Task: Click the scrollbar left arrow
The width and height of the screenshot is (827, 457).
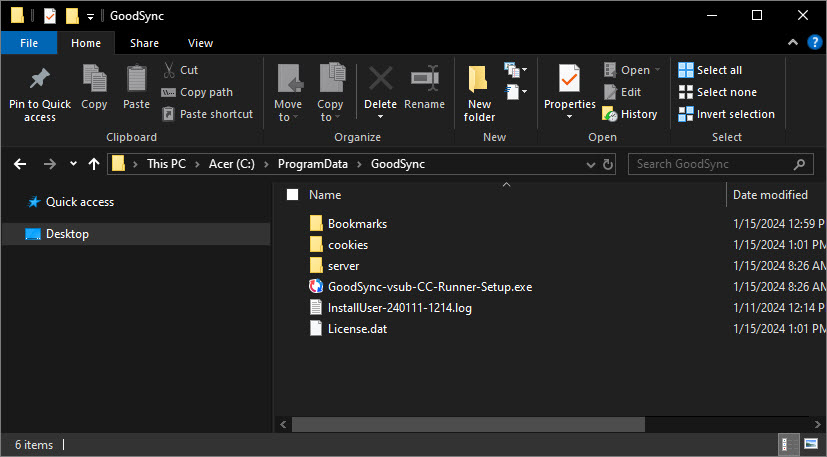Action: [x=283, y=424]
